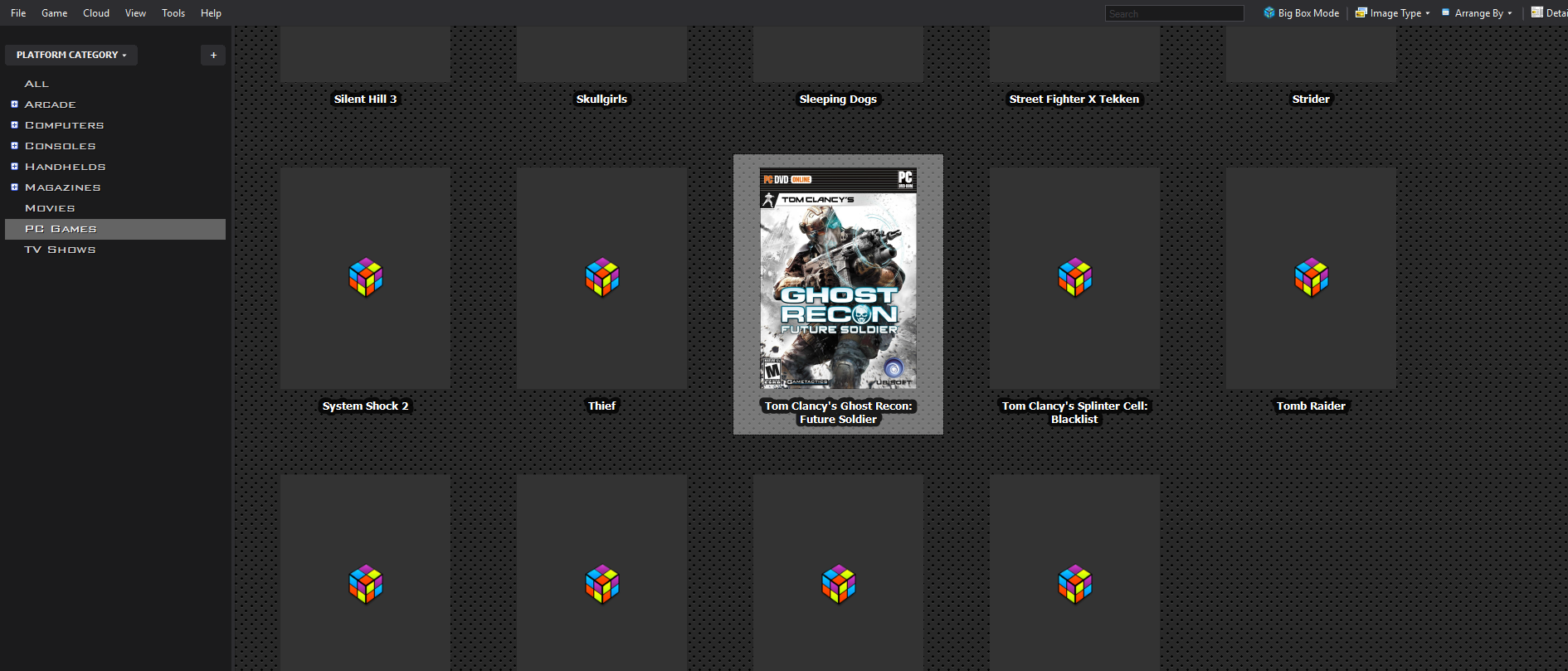Click the Arrange By icon
This screenshot has height=671, width=1568.
[x=1446, y=12]
